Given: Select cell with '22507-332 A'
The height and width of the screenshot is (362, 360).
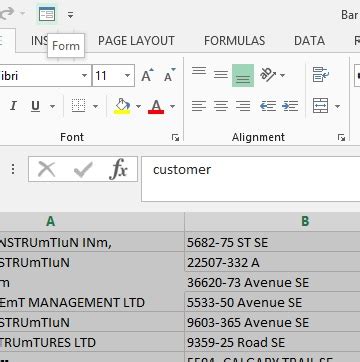Looking at the screenshot, I should (x=272, y=262).
